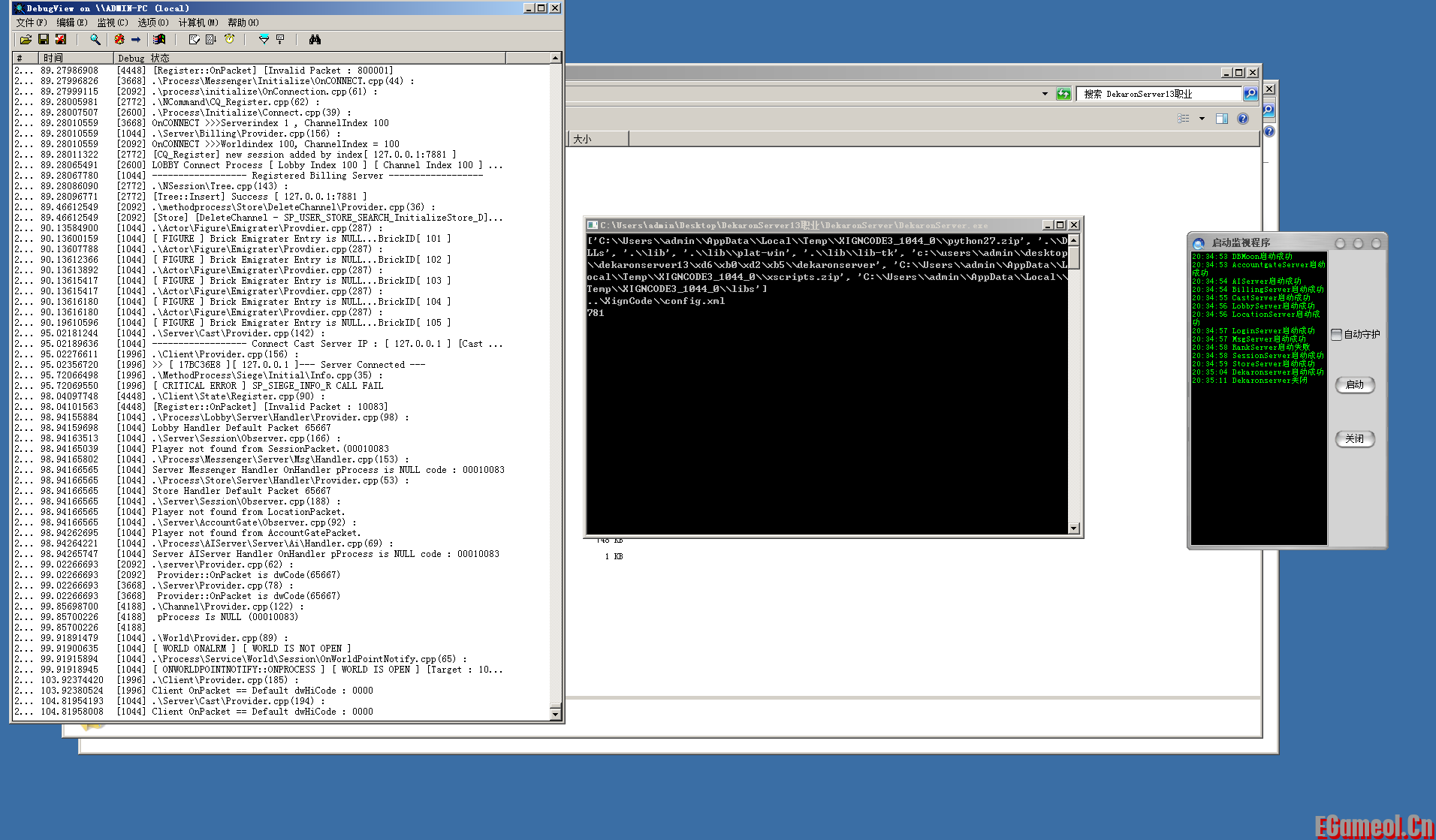Open the 选项(O) menu in DebugView
The width and height of the screenshot is (1436, 840).
152,23
